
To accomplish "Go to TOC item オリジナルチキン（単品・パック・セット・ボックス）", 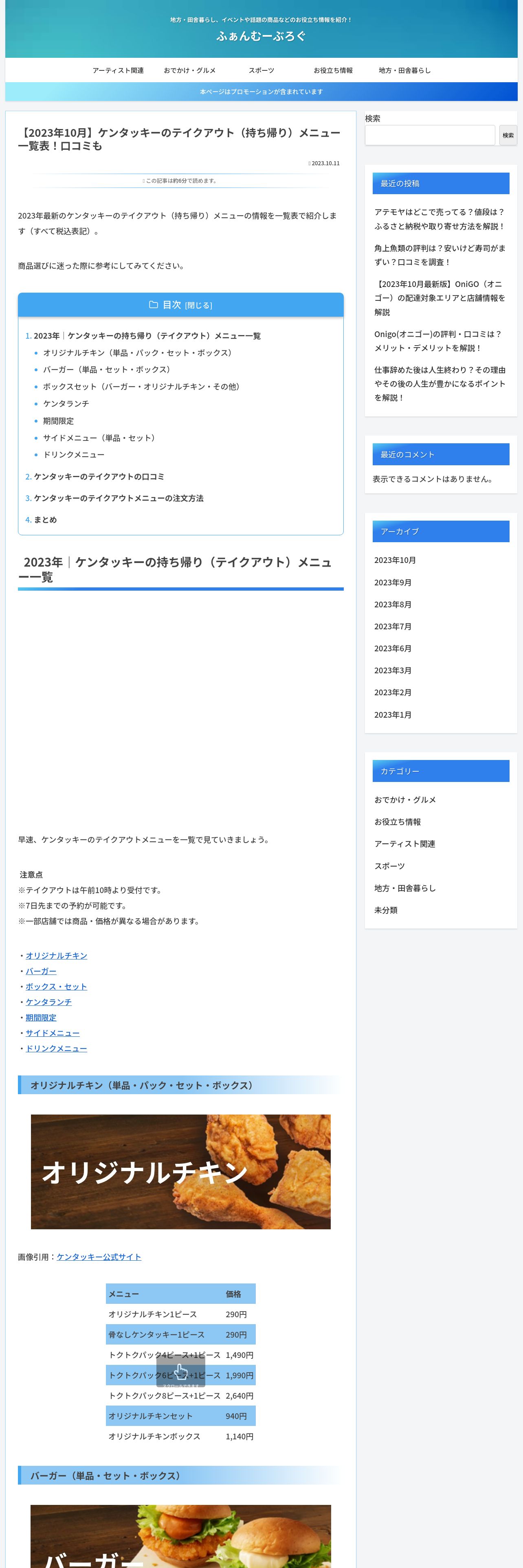I will (x=139, y=353).
